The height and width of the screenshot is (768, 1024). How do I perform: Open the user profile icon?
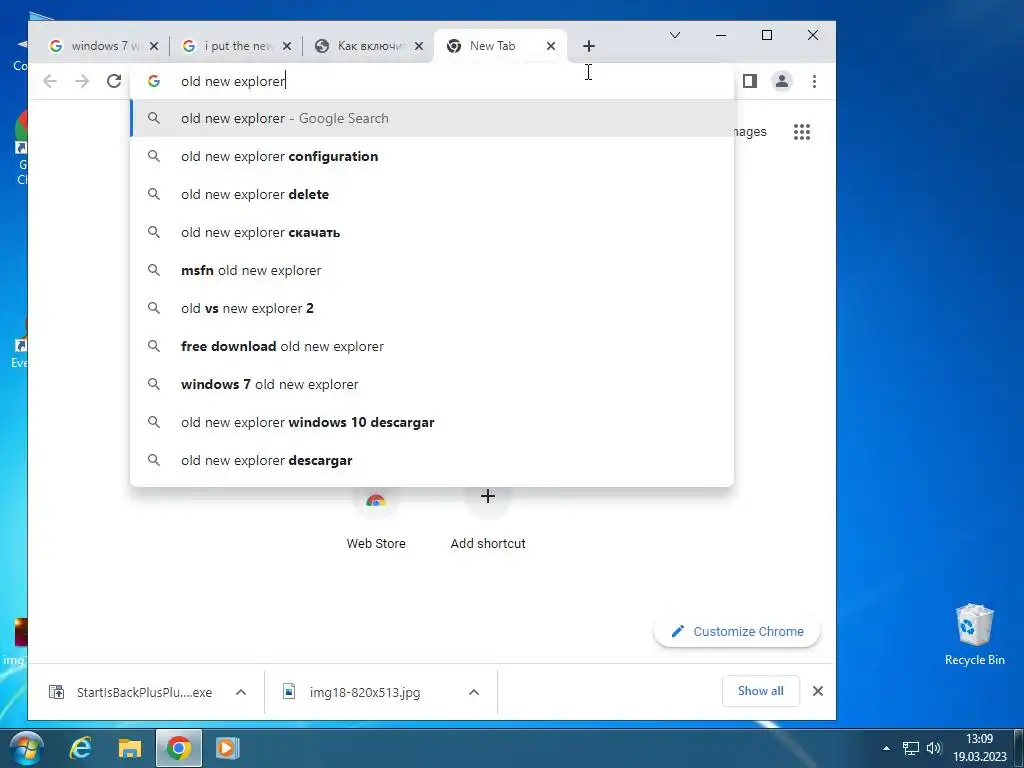point(781,81)
